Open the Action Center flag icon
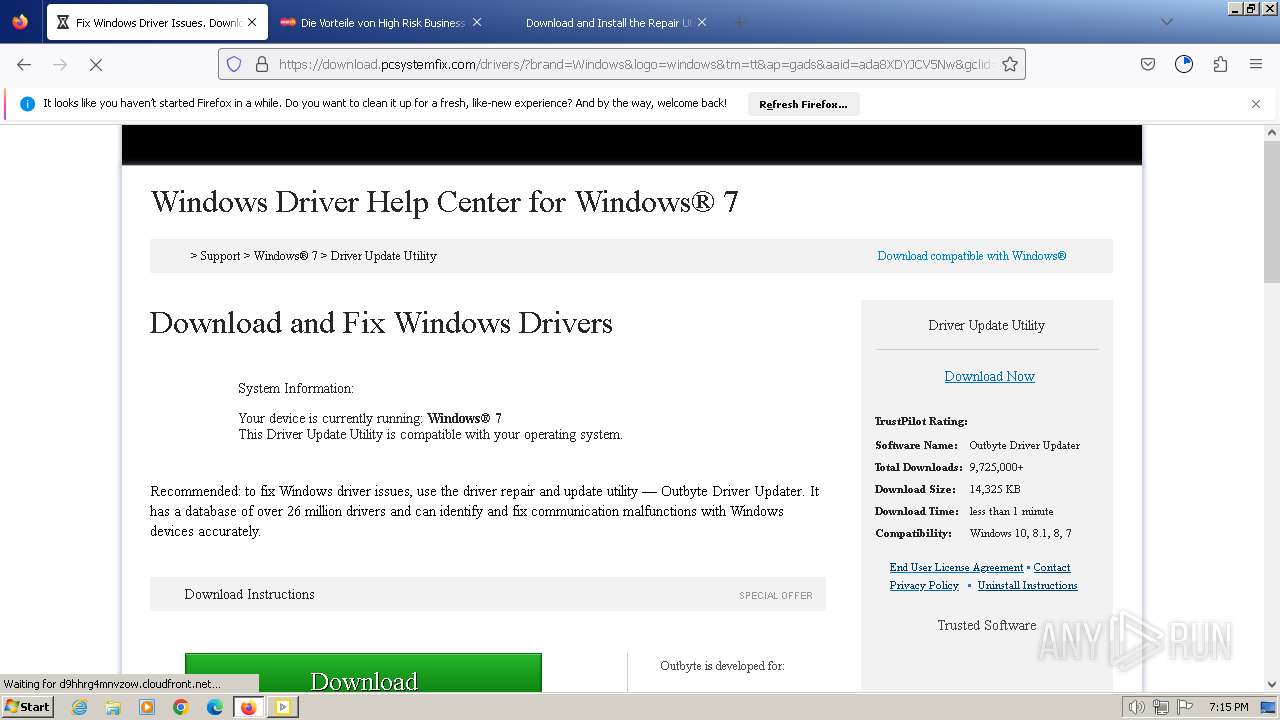1280x720 pixels. click(1184, 707)
